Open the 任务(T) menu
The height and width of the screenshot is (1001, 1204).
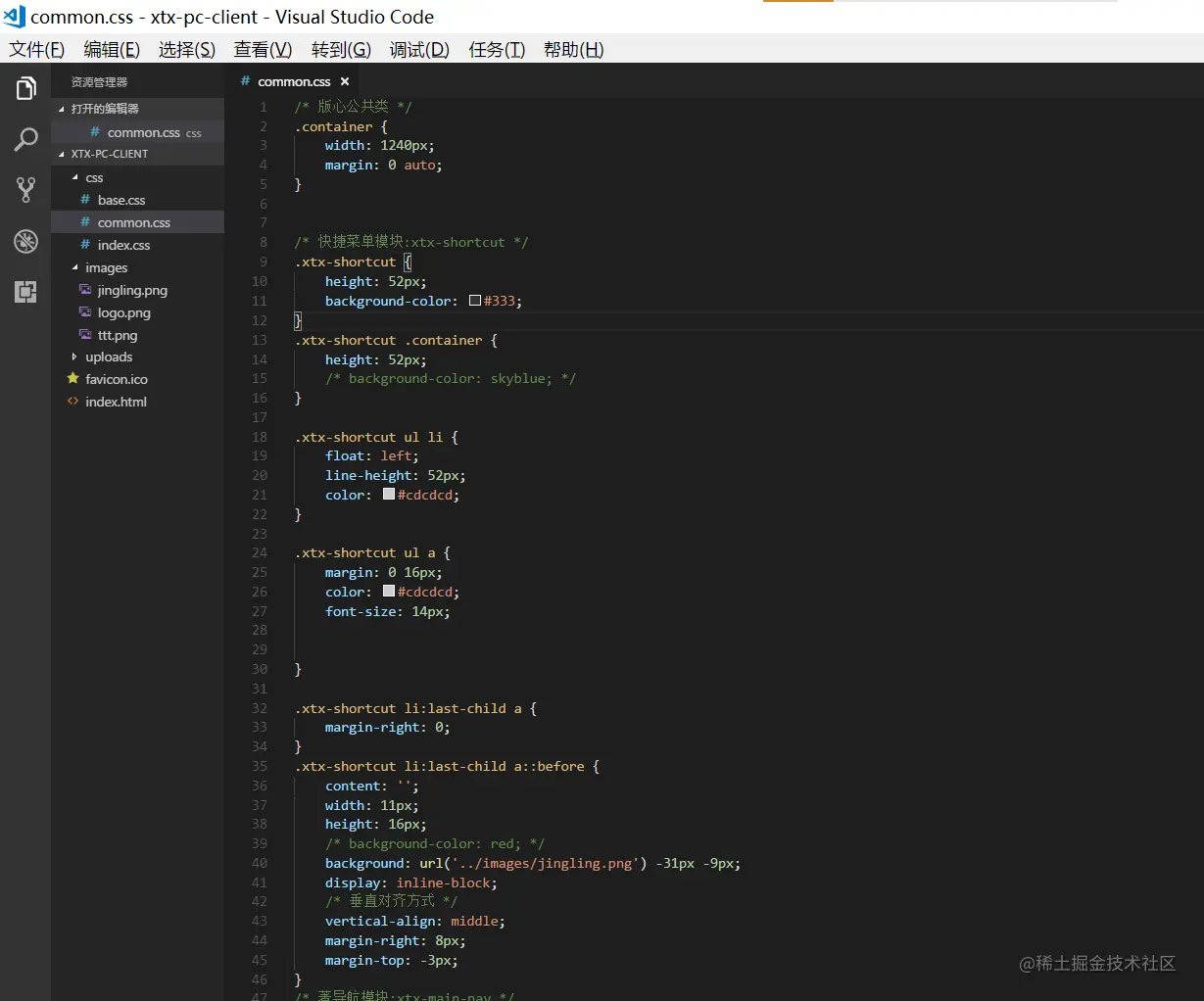(497, 49)
